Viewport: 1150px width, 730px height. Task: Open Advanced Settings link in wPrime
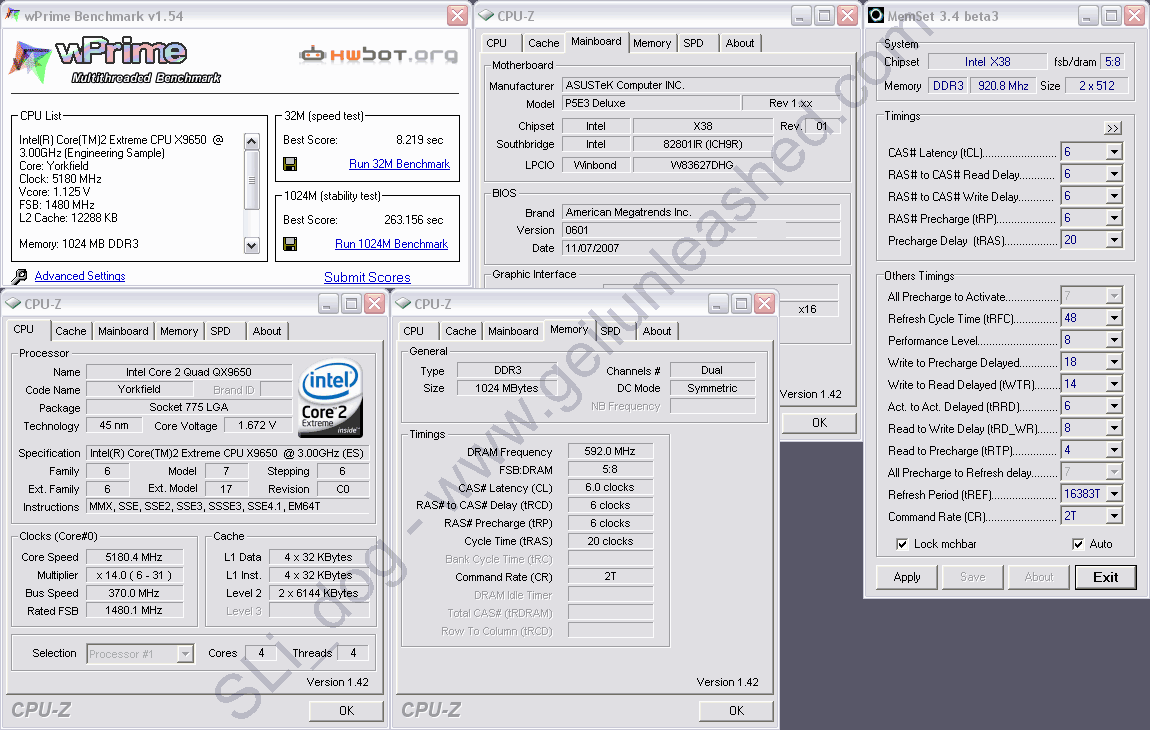point(80,276)
